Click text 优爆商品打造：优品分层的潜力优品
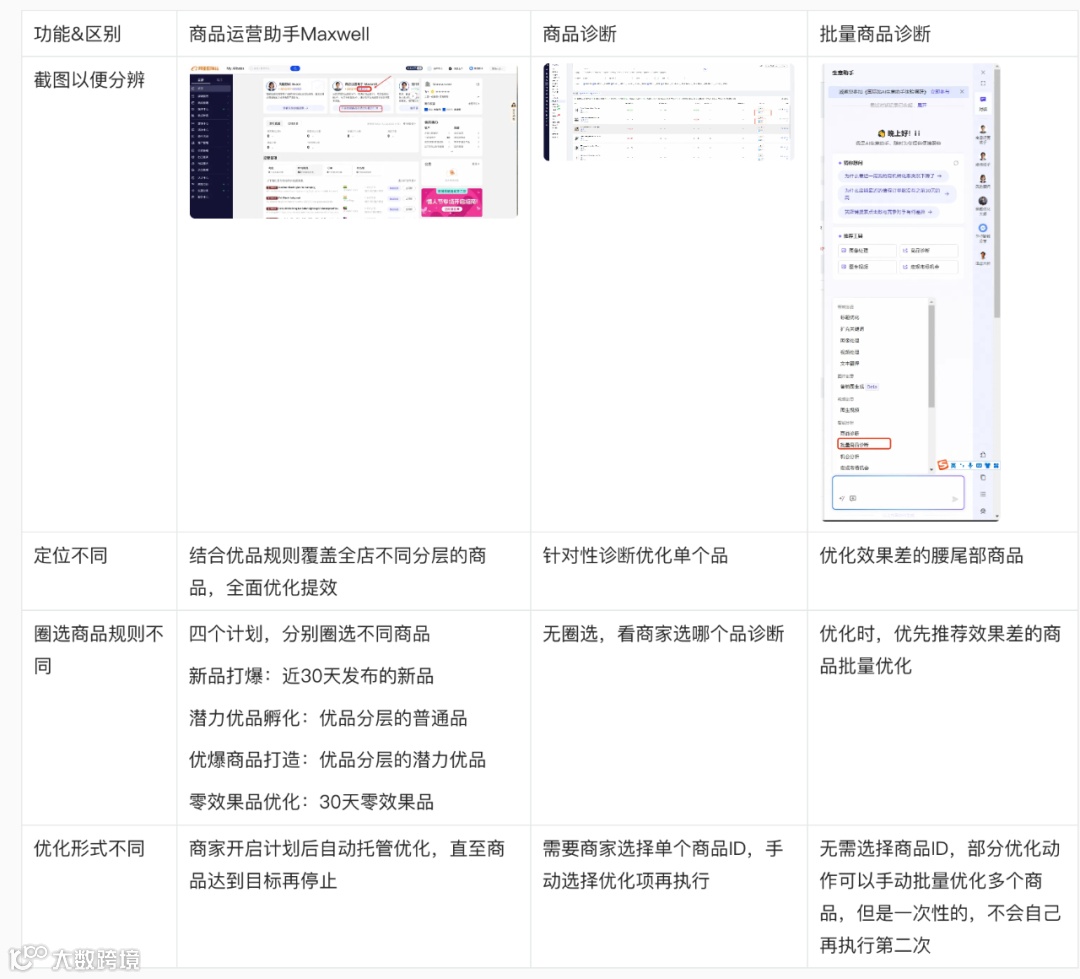 point(338,760)
